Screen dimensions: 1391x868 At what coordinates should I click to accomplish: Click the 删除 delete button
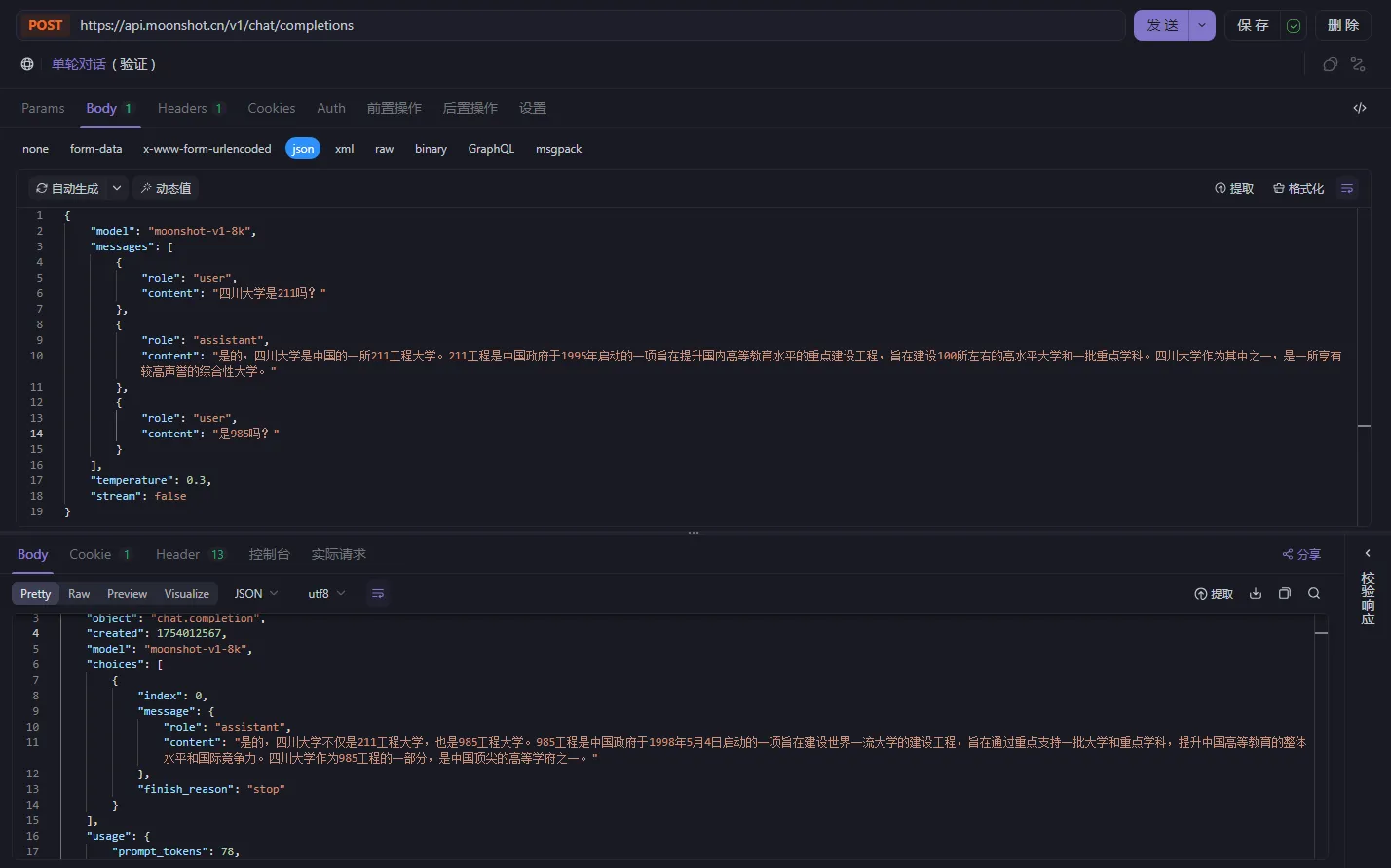tap(1343, 25)
